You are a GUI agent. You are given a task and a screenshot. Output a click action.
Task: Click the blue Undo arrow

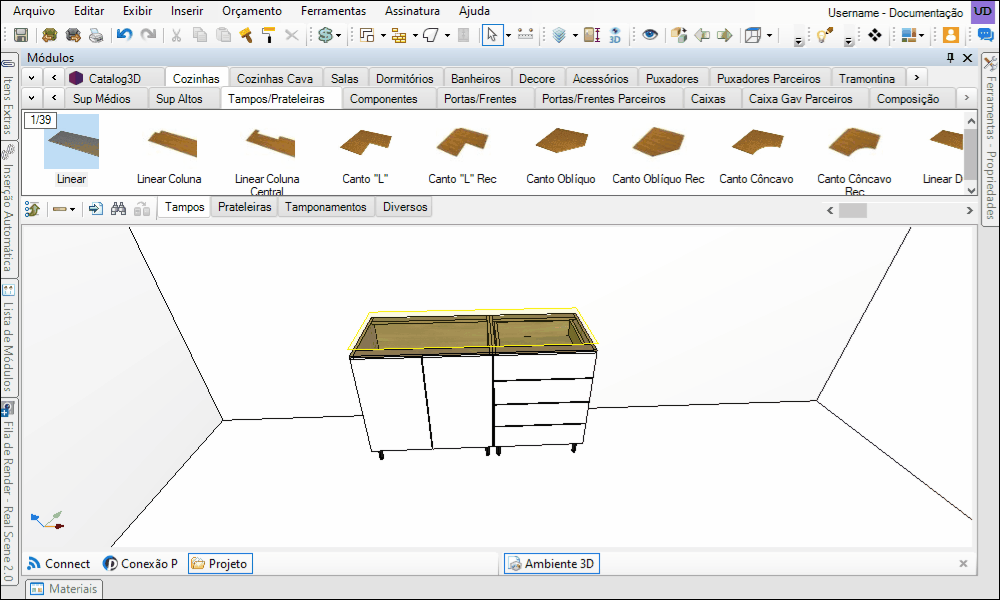pyautogui.click(x=124, y=35)
